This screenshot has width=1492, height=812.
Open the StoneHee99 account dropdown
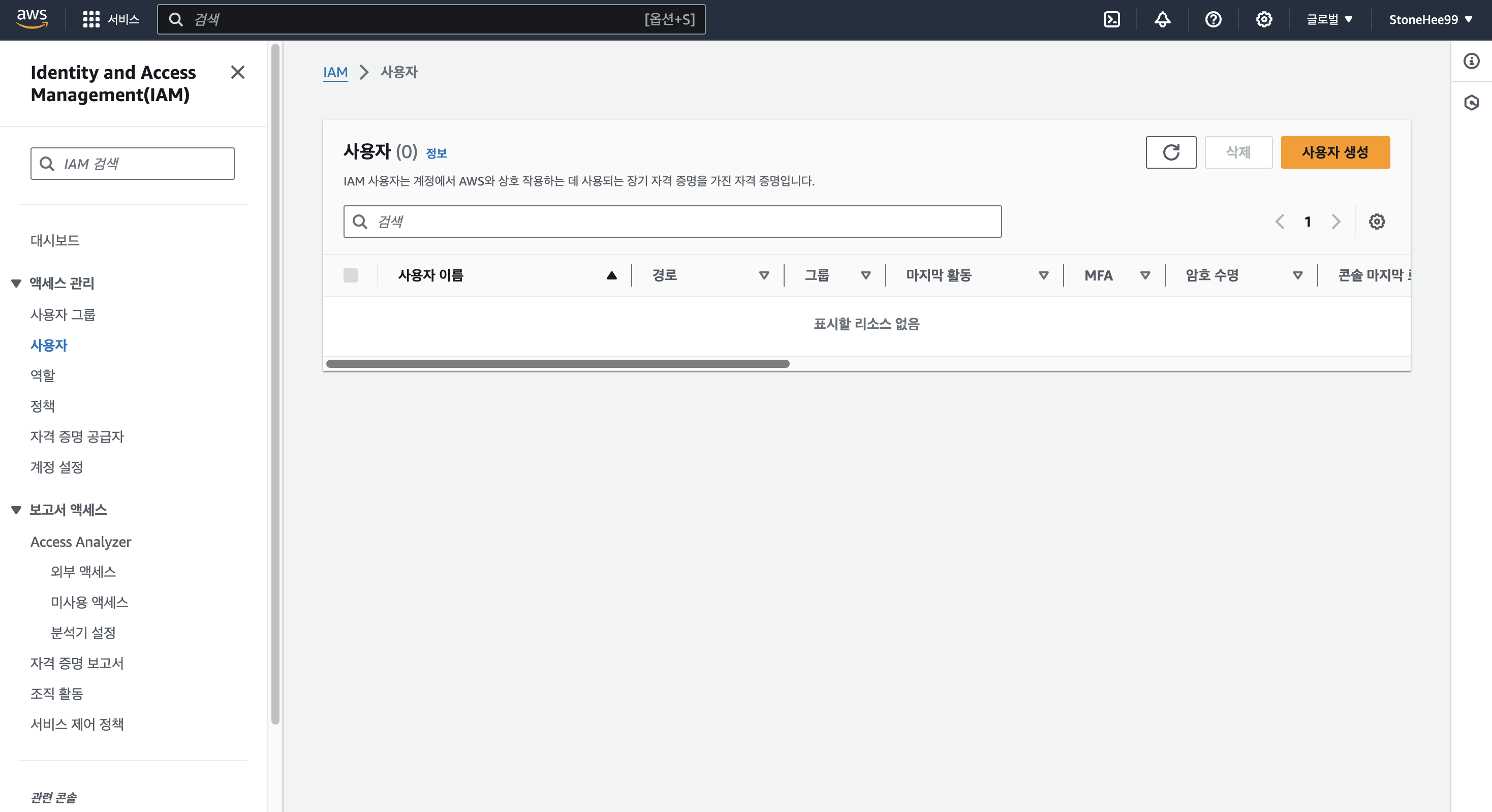[1430, 20]
